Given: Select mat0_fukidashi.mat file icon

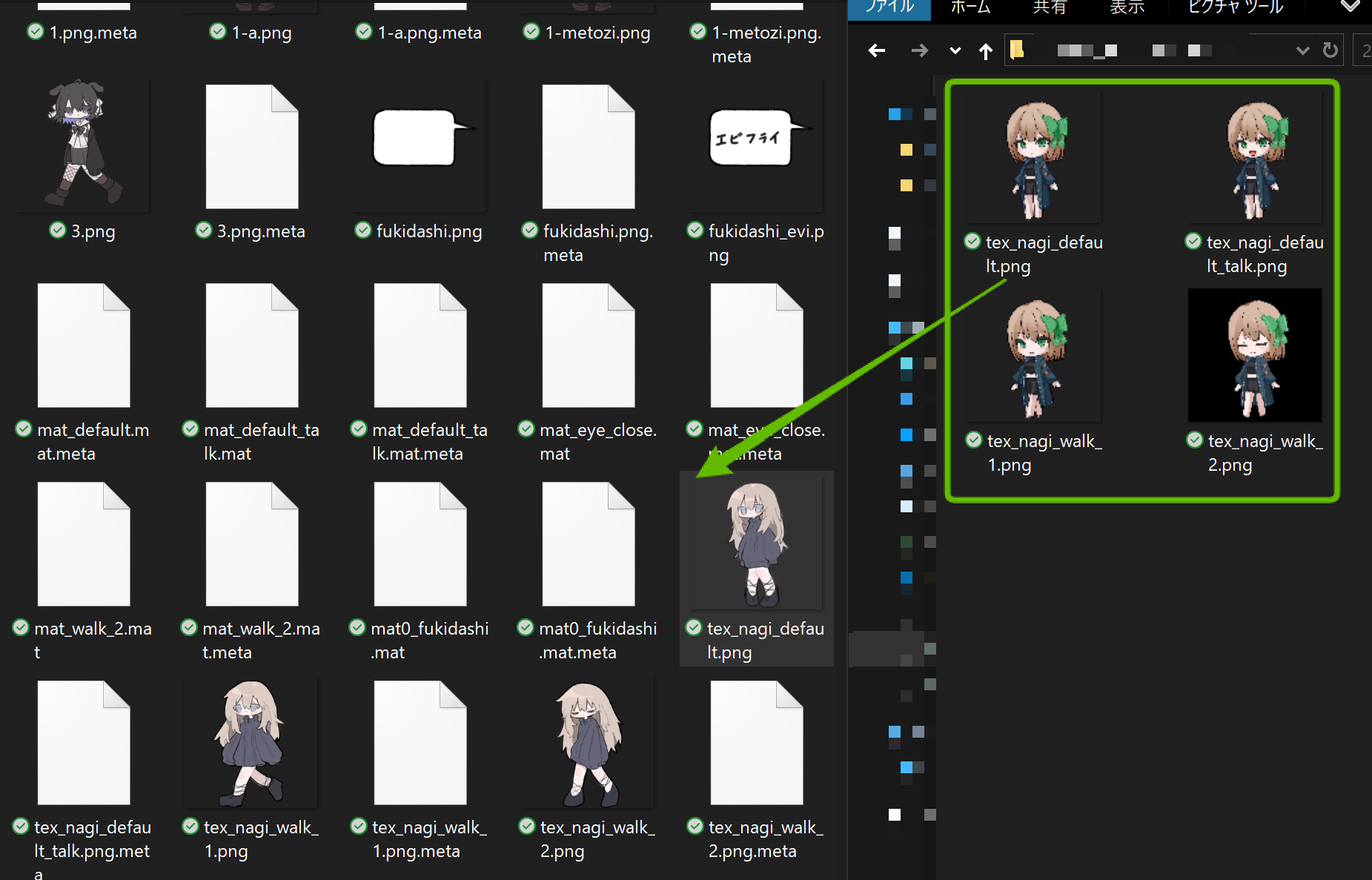Looking at the screenshot, I should (x=420, y=544).
